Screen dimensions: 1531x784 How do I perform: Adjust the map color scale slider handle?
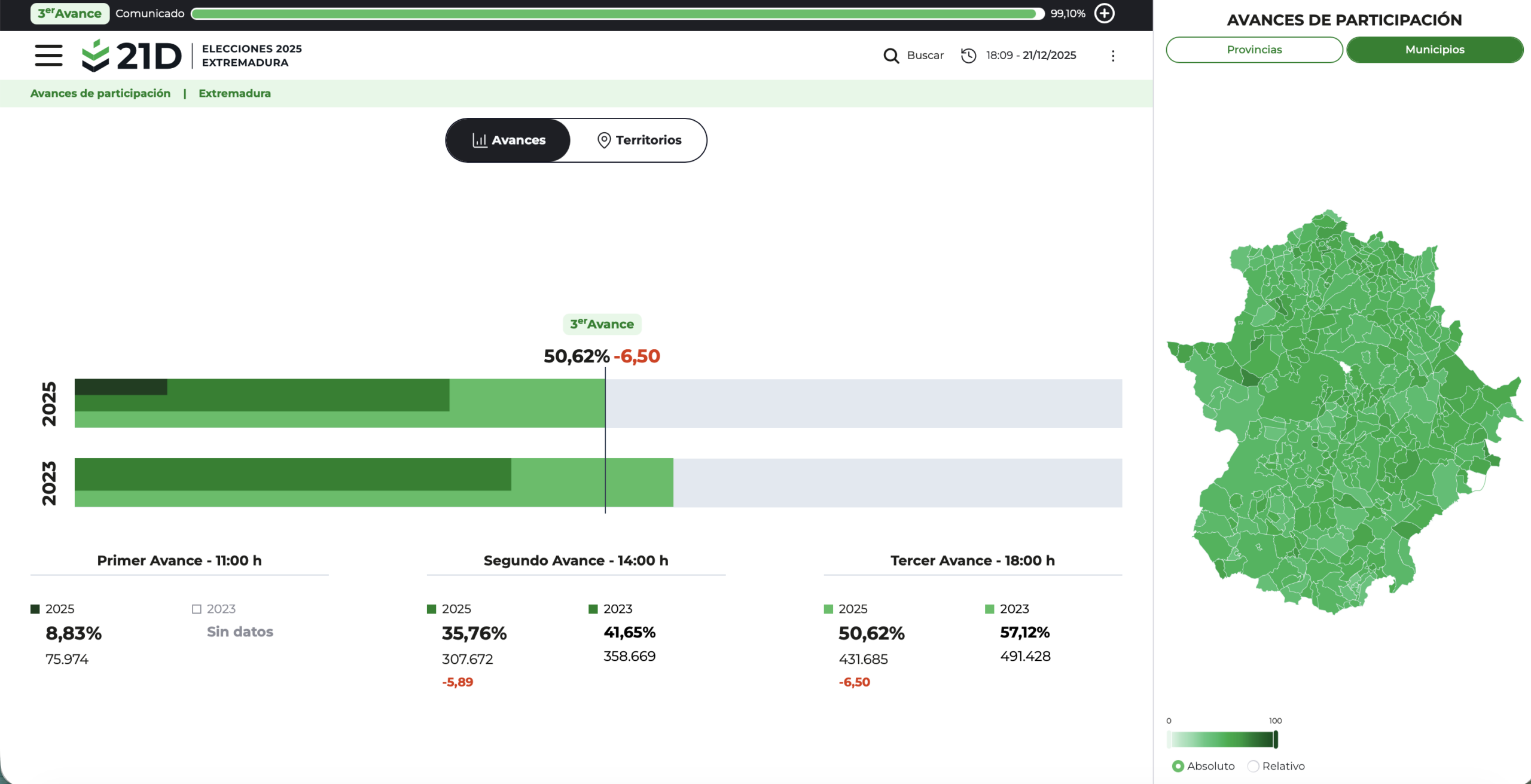coord(1276,740)
